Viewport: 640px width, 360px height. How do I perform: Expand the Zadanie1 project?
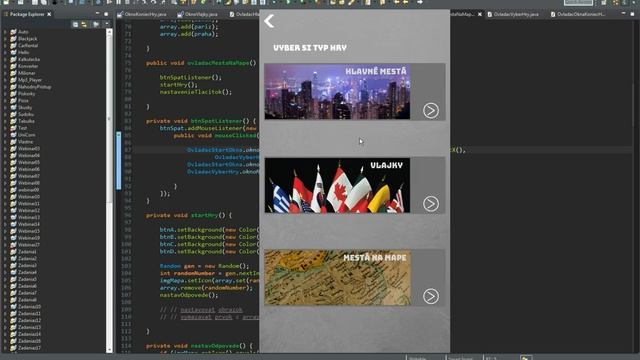coord(5,251)
